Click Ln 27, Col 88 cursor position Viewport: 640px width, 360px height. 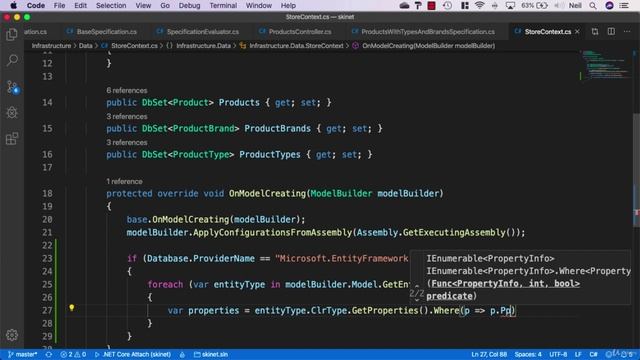(x=489, y=354)
